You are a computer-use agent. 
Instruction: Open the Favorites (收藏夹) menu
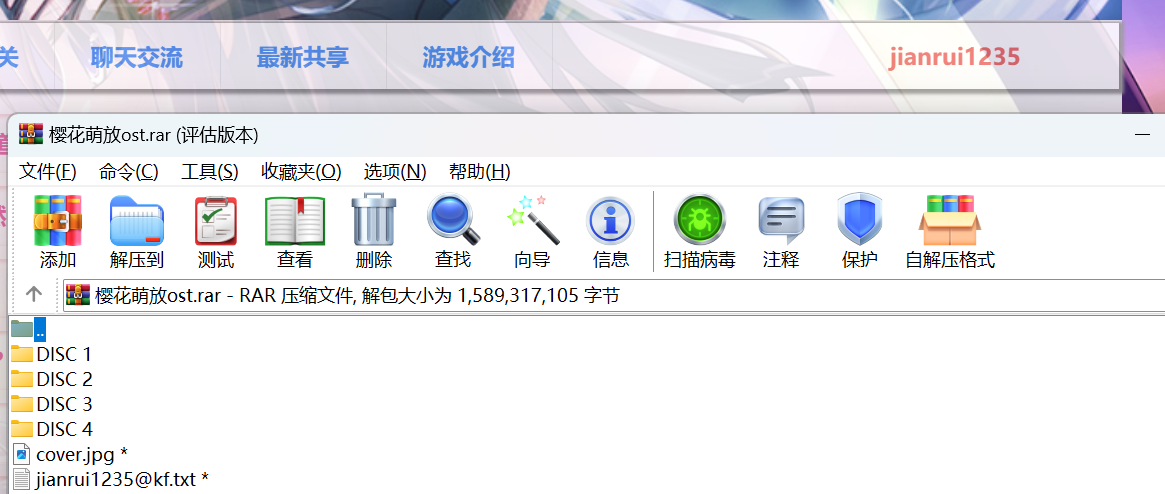click(301, 171)
